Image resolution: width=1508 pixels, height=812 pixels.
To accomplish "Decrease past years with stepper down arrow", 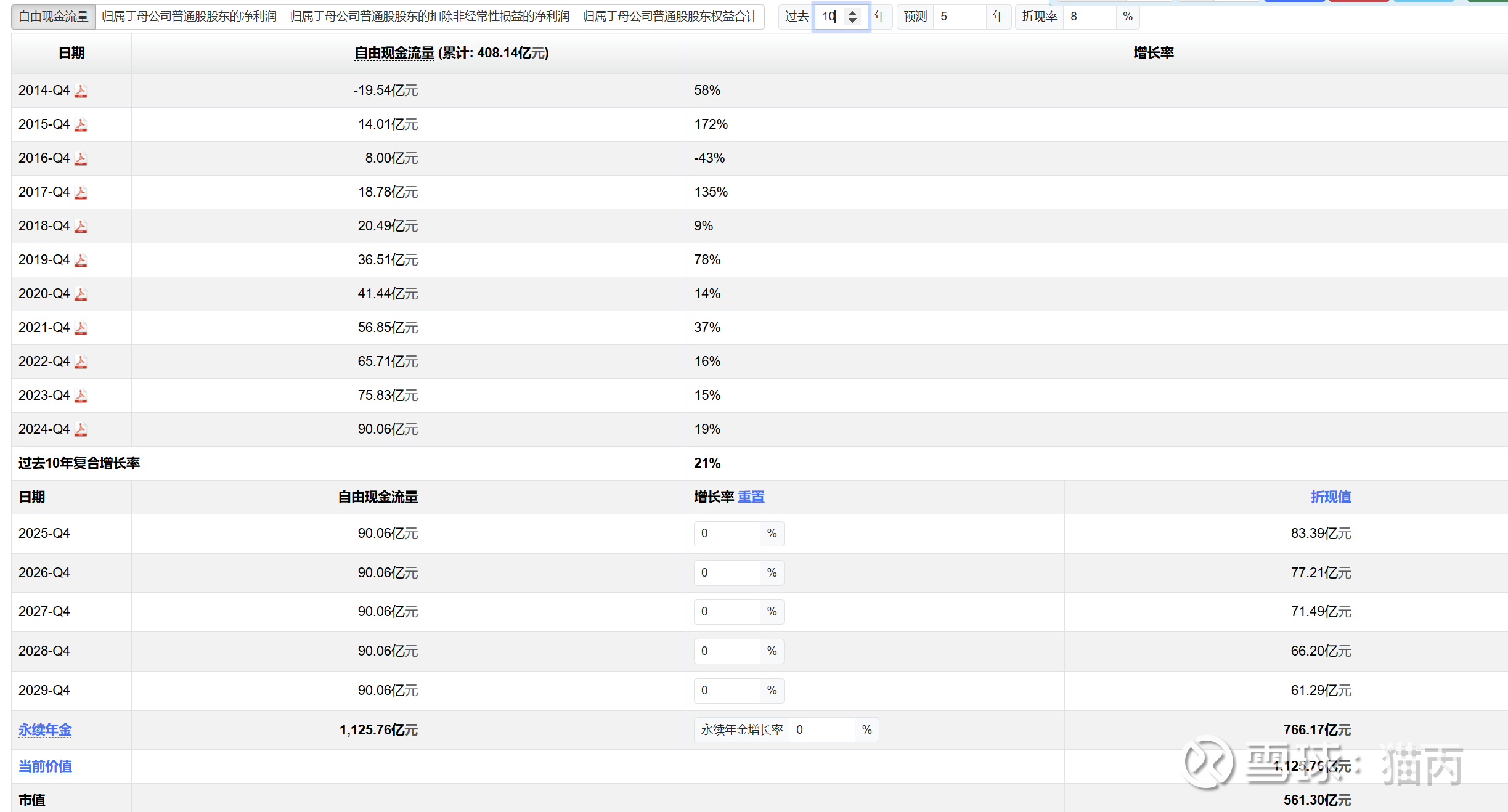I will coord(852,20).
